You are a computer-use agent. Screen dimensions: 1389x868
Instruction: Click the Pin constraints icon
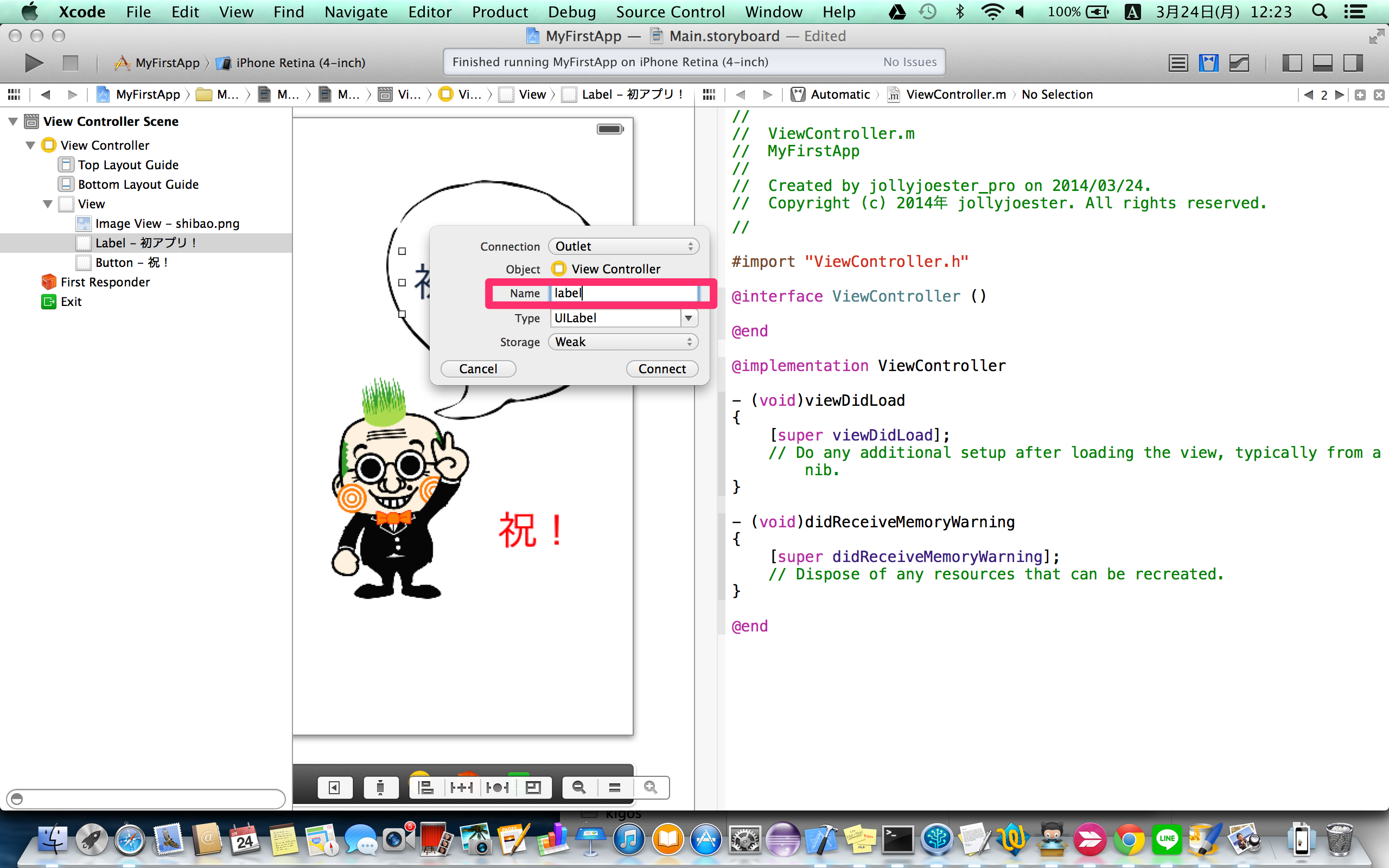pyautogui.click(x=462, y=787)
